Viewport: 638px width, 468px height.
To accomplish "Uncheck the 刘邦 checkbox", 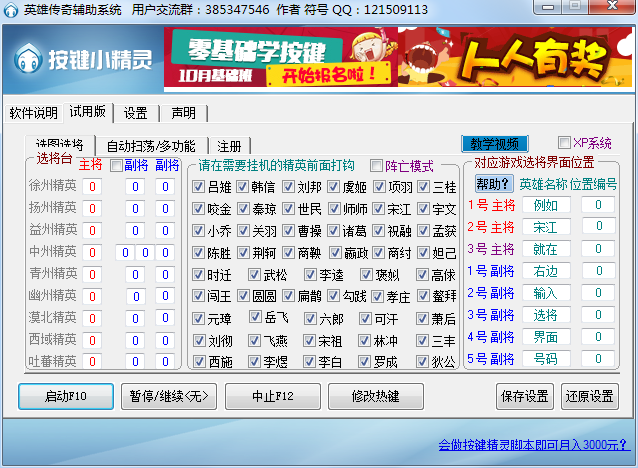I will (x=288, y=187).
